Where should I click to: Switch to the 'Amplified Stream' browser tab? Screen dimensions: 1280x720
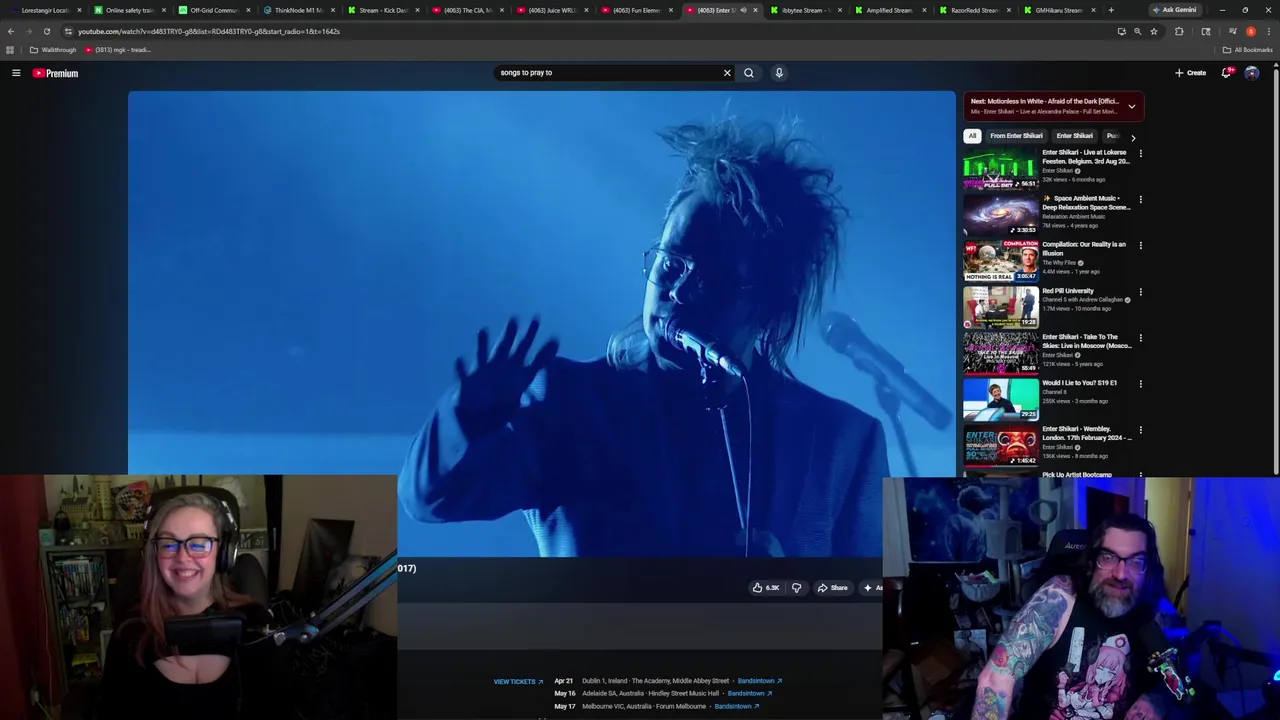pyautogui.click(x=888, y=10)
